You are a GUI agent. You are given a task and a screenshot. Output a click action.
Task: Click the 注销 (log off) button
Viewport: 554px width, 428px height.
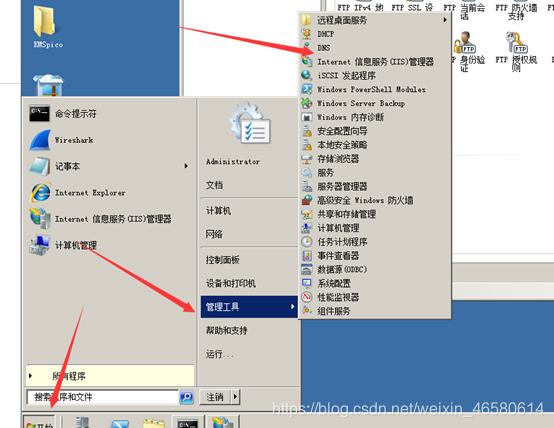pos(215,397)
